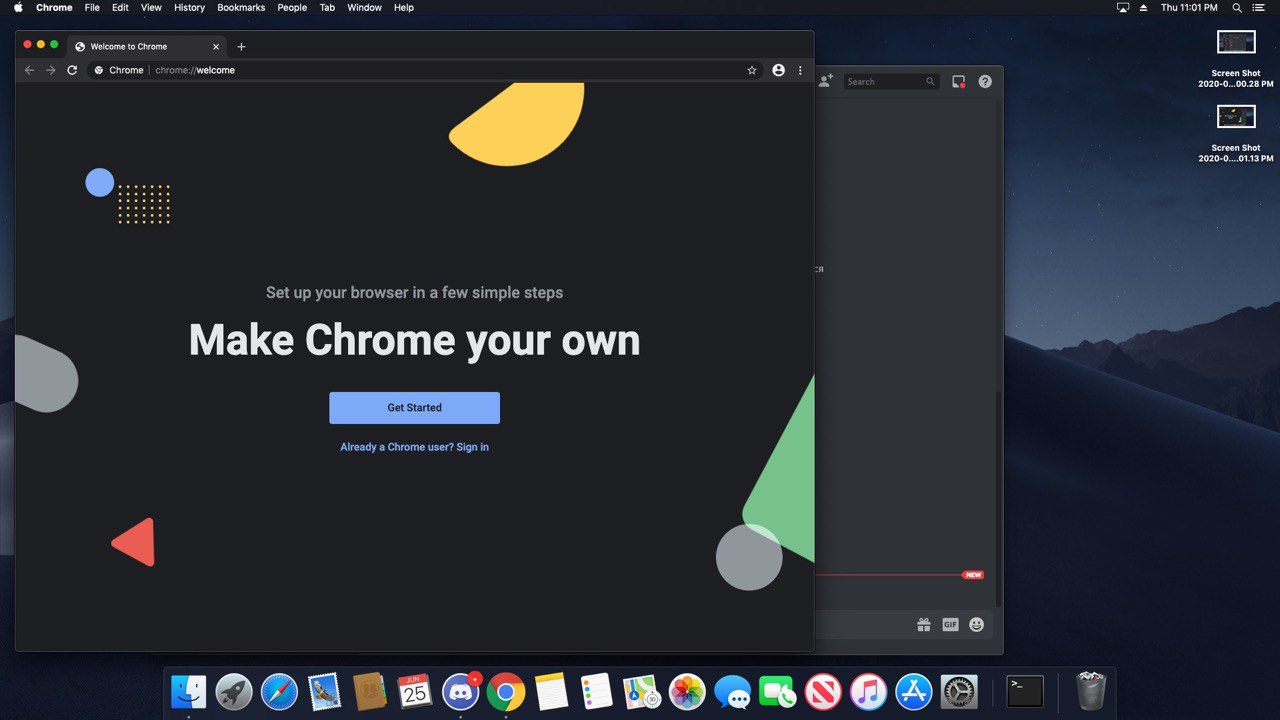The image size is (1280, 720).
Task: Open the Trash in the Dock
Action: (1090, 692)
